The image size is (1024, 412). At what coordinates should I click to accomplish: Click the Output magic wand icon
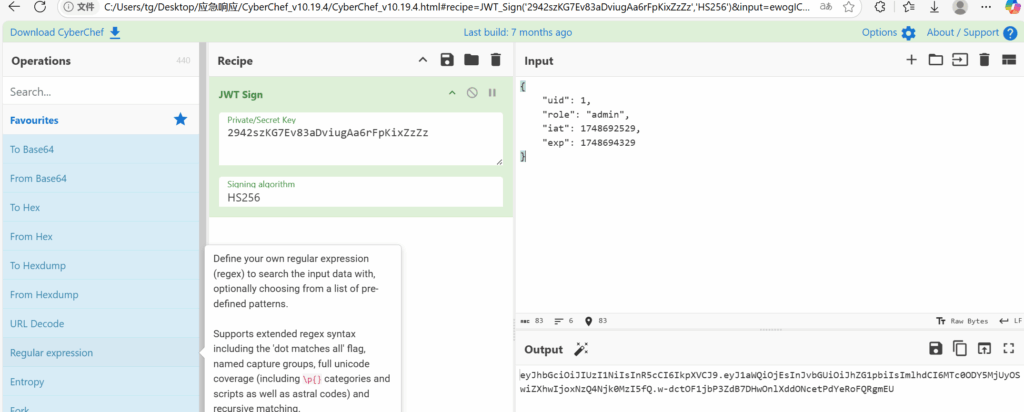pyautogui.click(x=581, y=349)
